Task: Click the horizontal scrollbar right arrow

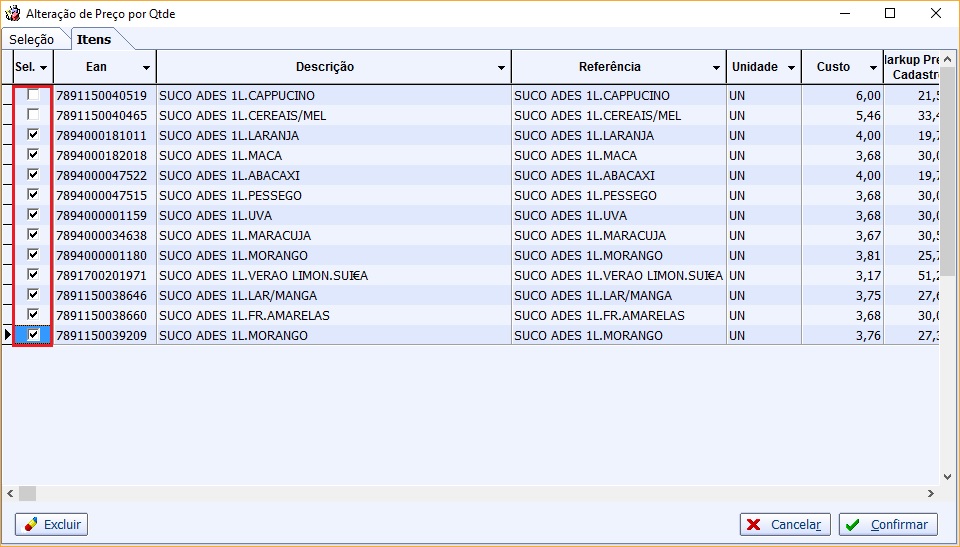Action: (x=931, y=493)
